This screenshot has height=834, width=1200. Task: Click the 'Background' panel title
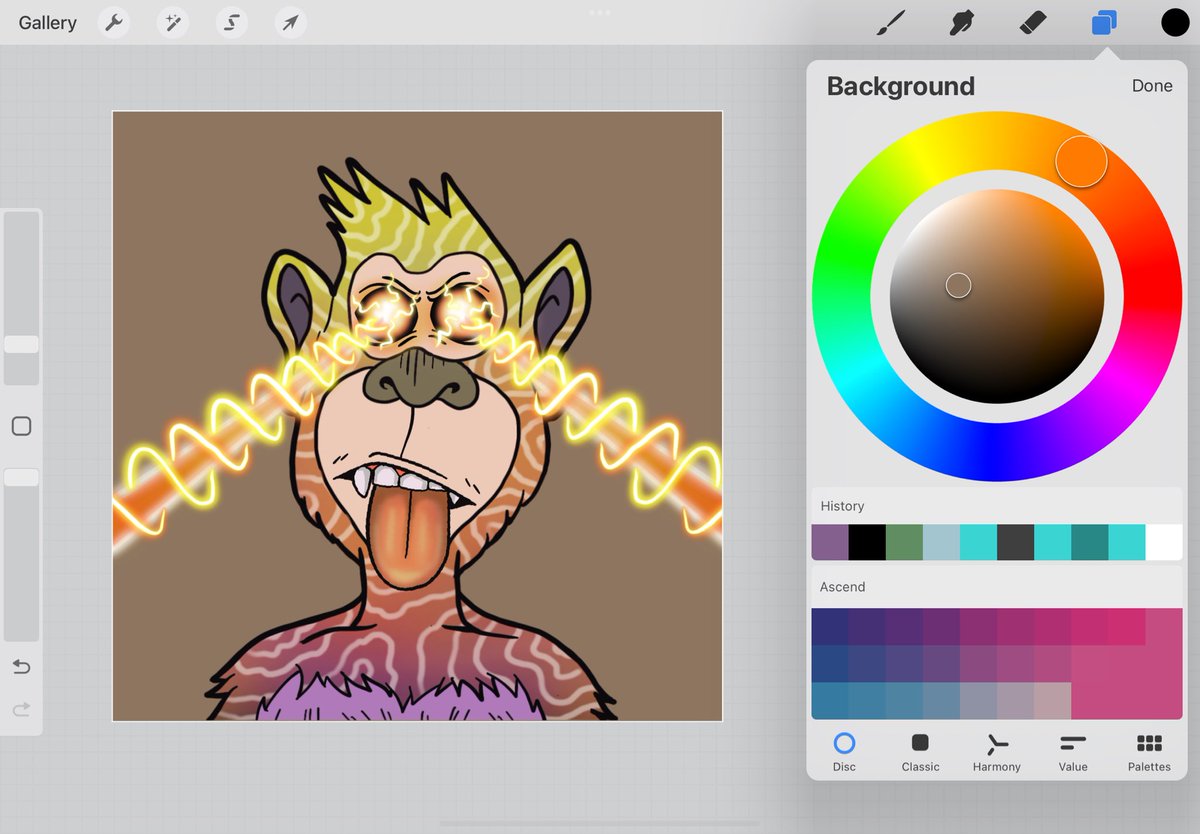pos(900,86)
